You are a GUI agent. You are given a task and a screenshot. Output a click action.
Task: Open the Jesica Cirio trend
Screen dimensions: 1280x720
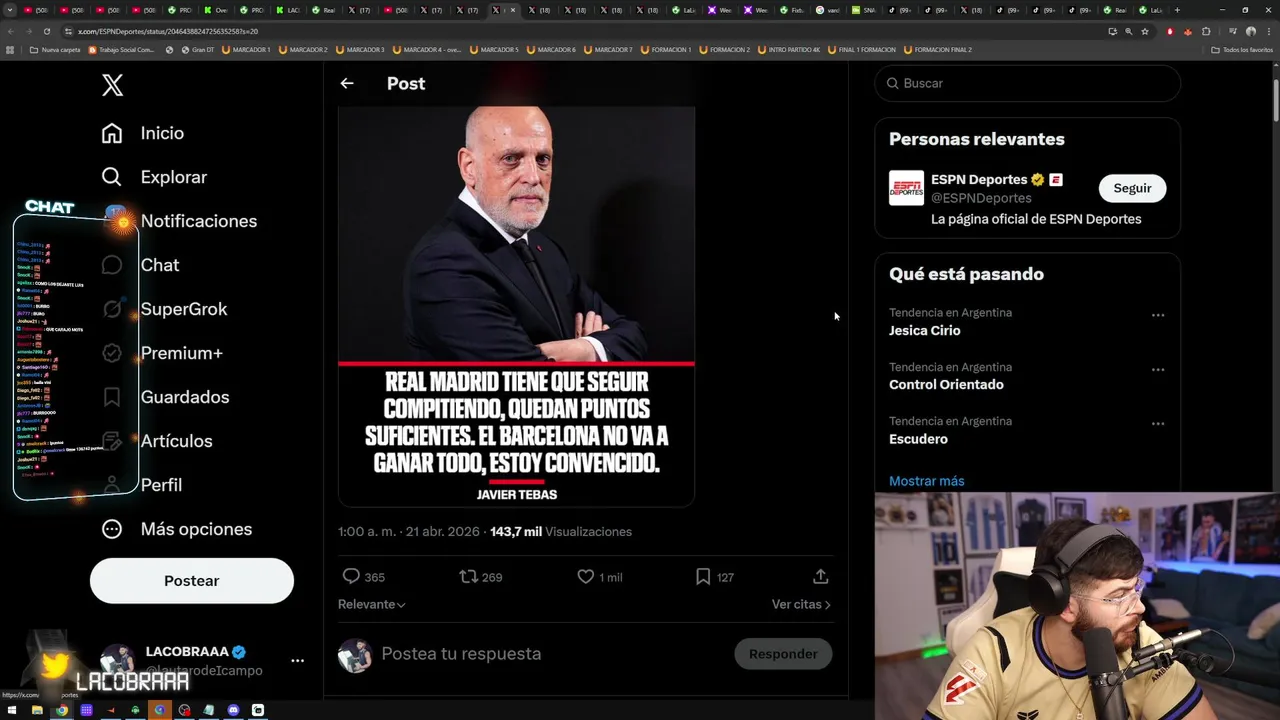[924, 331]
